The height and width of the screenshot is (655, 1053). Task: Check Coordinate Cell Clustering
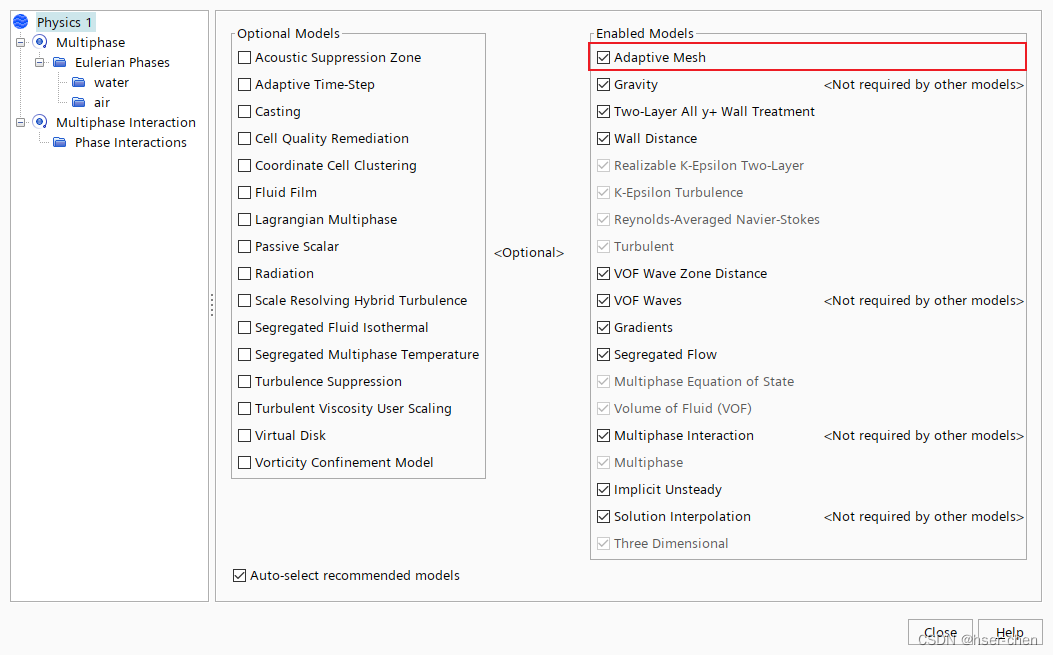tap(244, 165)
